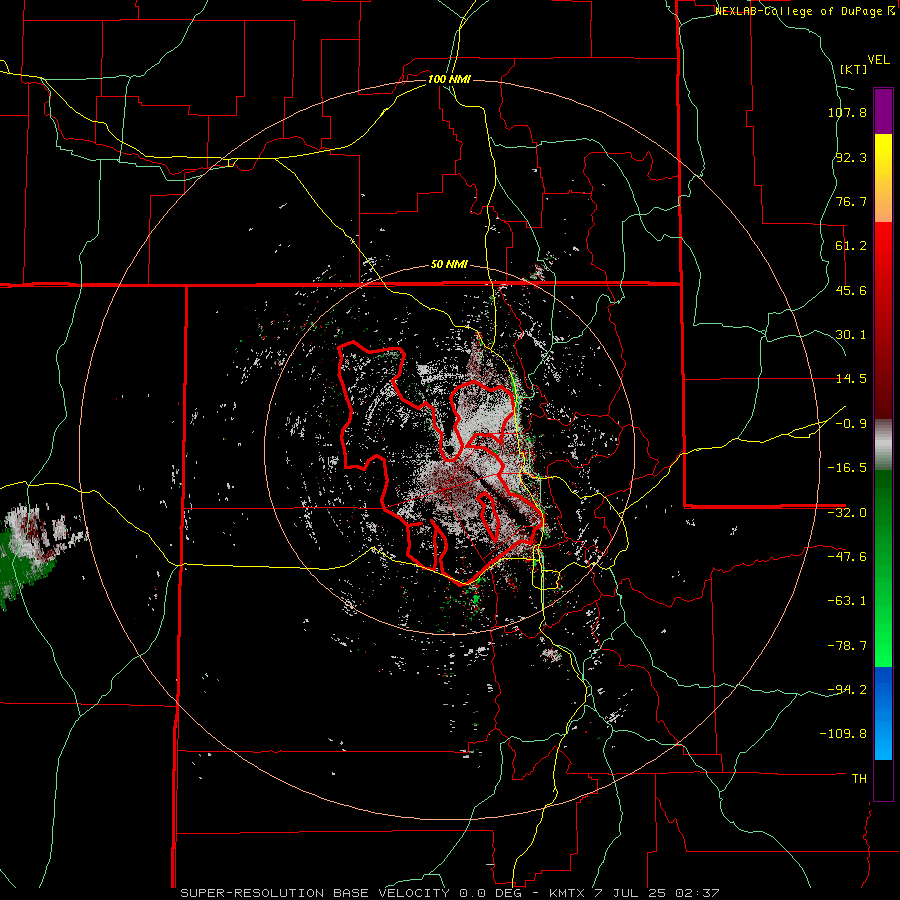Image resolution: width=900 pixels, height=900 pixels.
Task: Click the -47.6 legend value
Action: pyautogui.click(x=847, y=557)
